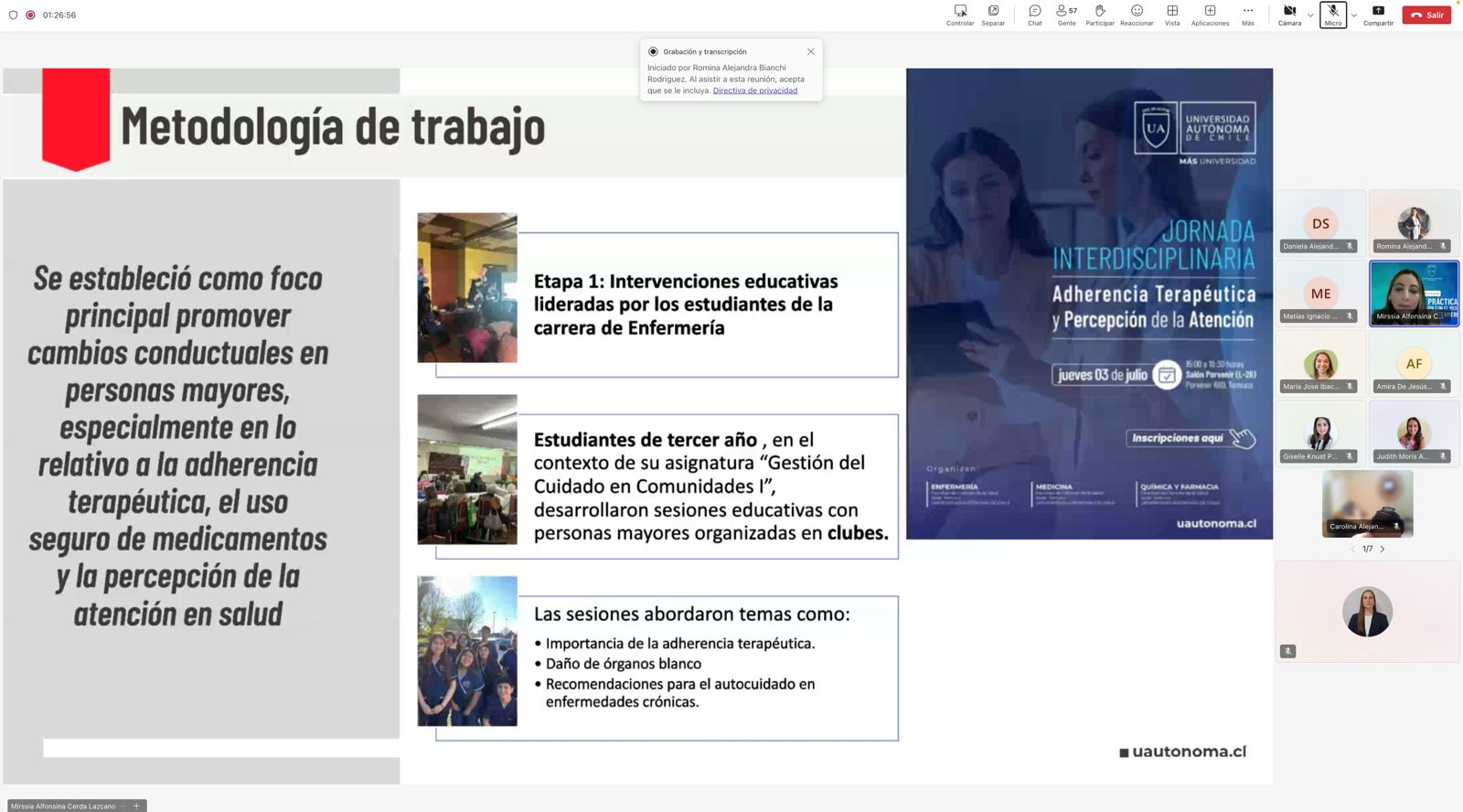Click 'Inscripciones aquí' on the shared poster
The height and width of the screenshot is (812, 1463).
(1190, 438)
